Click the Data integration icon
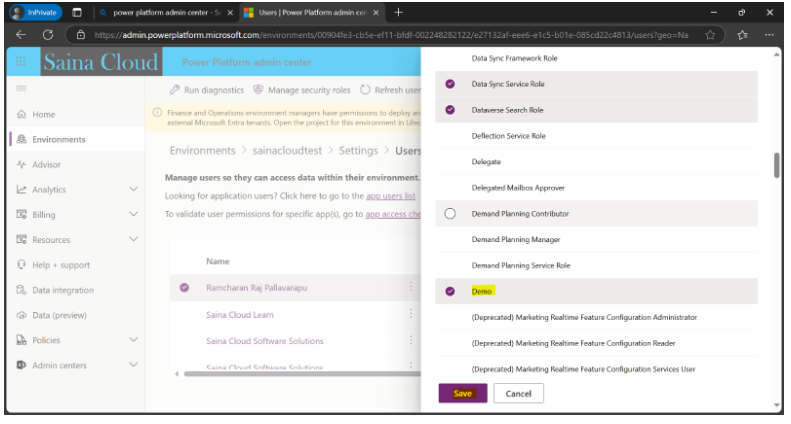Viewport: 791px width, 424px height. [21, 290]
